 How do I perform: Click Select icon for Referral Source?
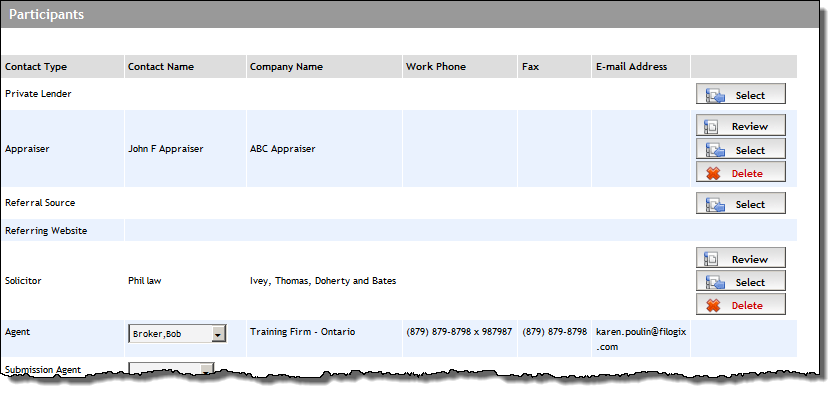pos(715,204)
